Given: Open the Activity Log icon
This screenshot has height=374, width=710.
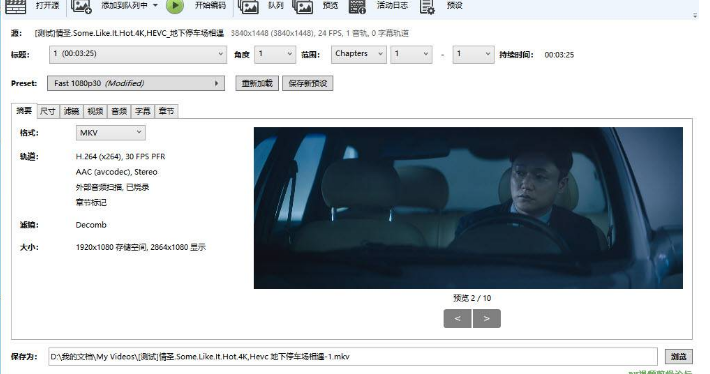Looking at the screenshot, I should 357,6.
